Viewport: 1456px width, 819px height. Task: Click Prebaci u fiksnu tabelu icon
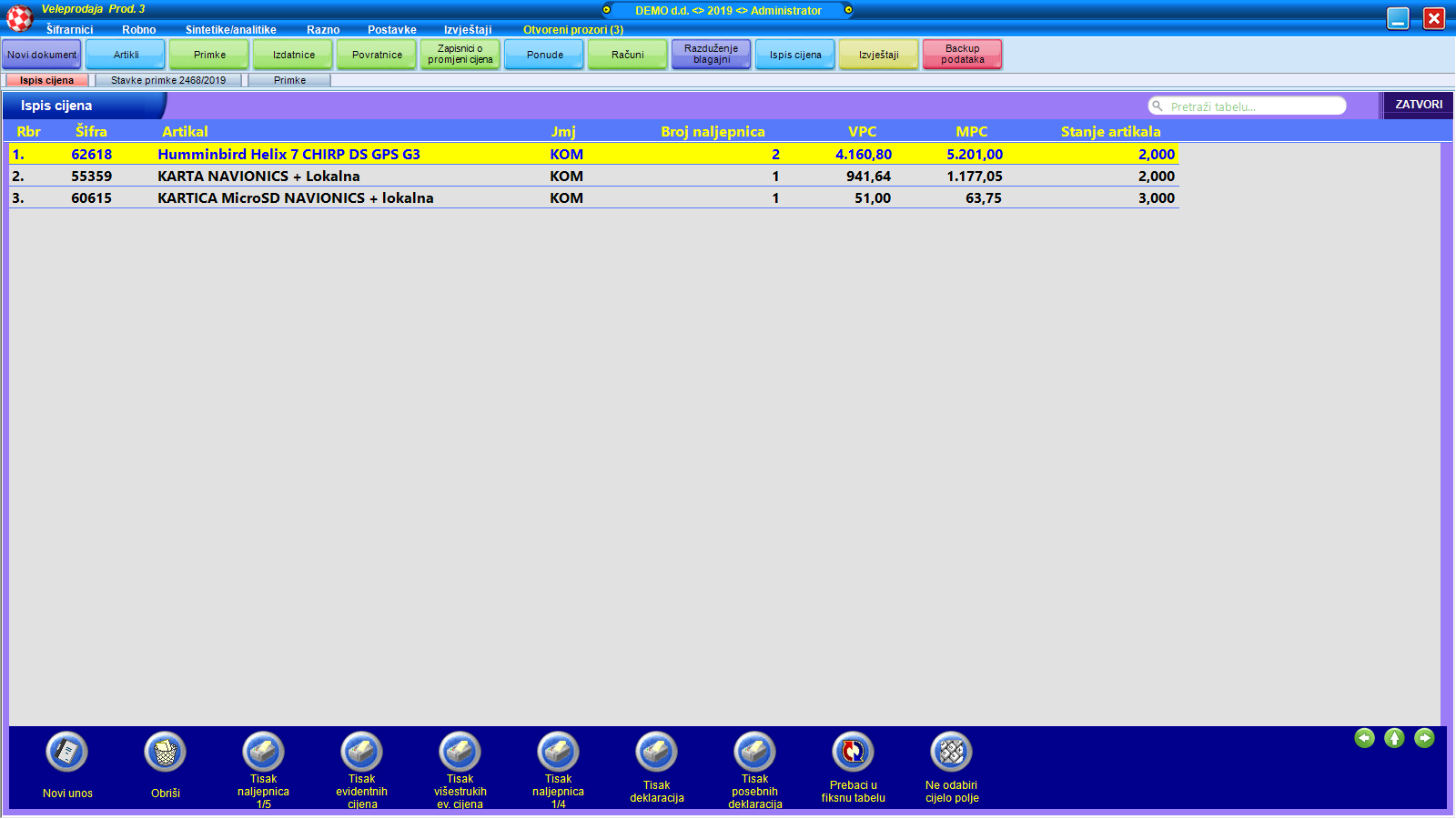pyautogui.click(x=853, y=753)
